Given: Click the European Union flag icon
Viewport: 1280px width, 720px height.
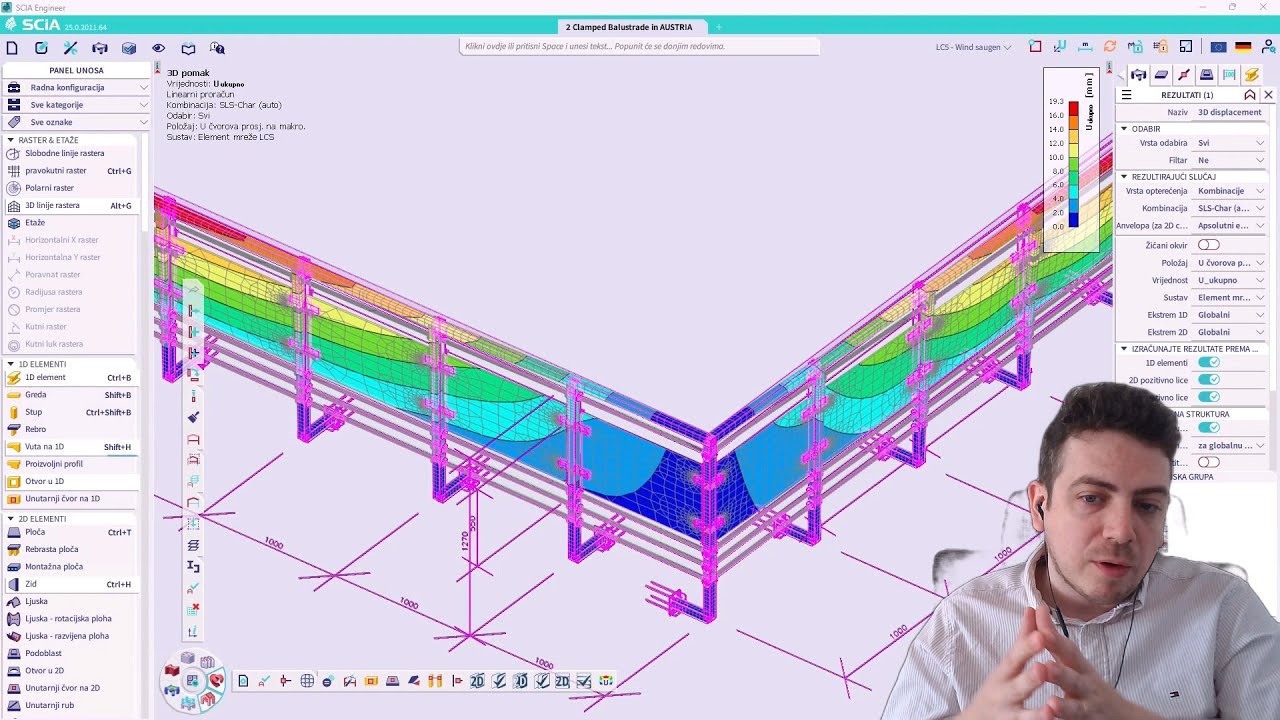Looking at the screenshot, I should point(1218,47).
